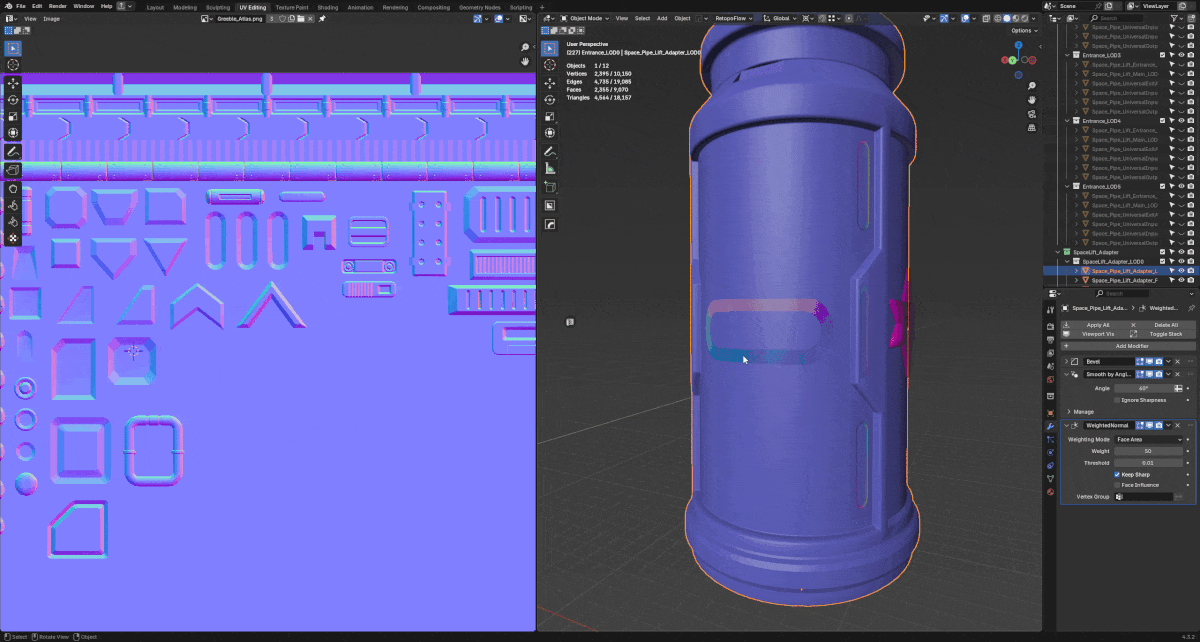1200x642 pixels.
Task: Click the Move tool in 3D viewport toolbar
Action: pyautogui.click(x=550, y=83)
